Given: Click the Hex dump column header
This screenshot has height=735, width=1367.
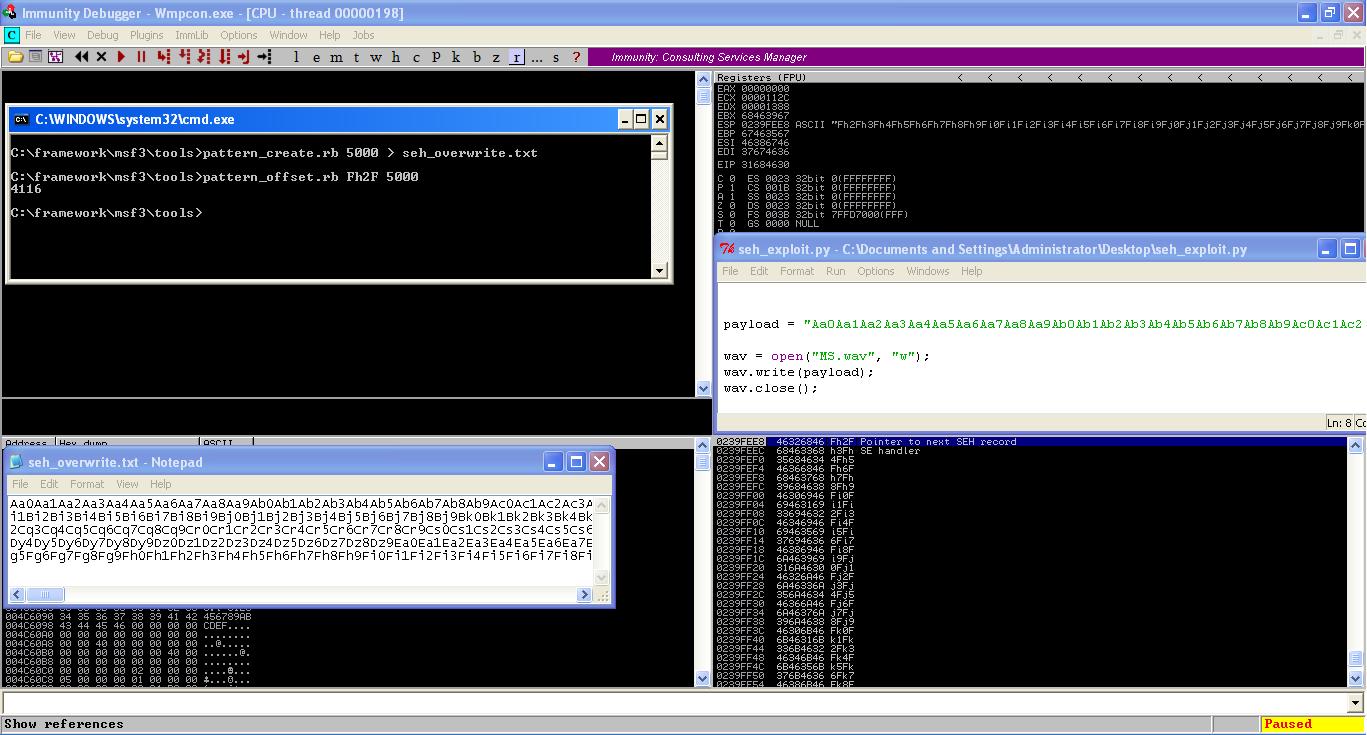Looking at the screenshot, I should (126, 442).
